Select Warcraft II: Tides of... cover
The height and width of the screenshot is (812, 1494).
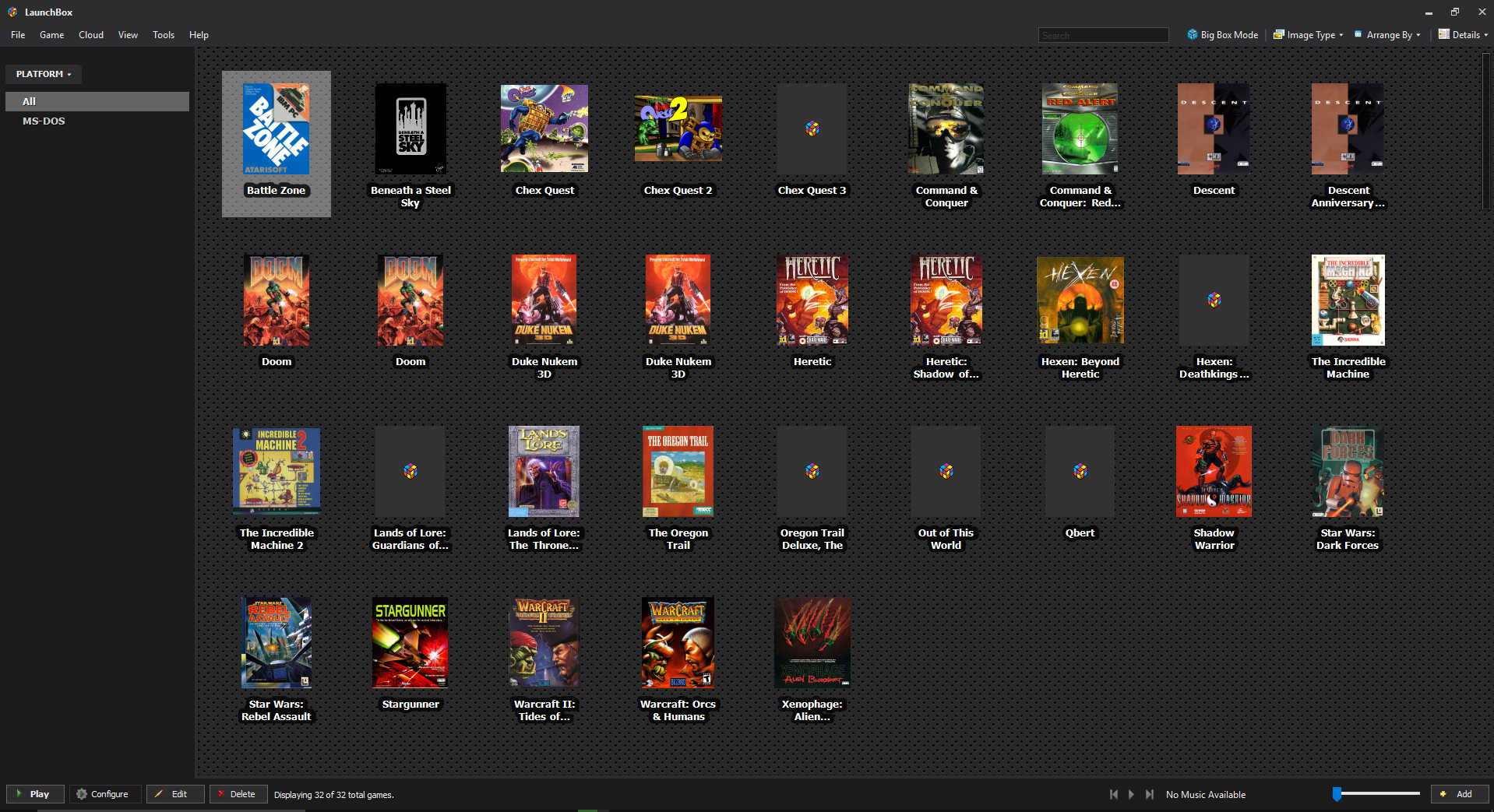pos(544,643)
